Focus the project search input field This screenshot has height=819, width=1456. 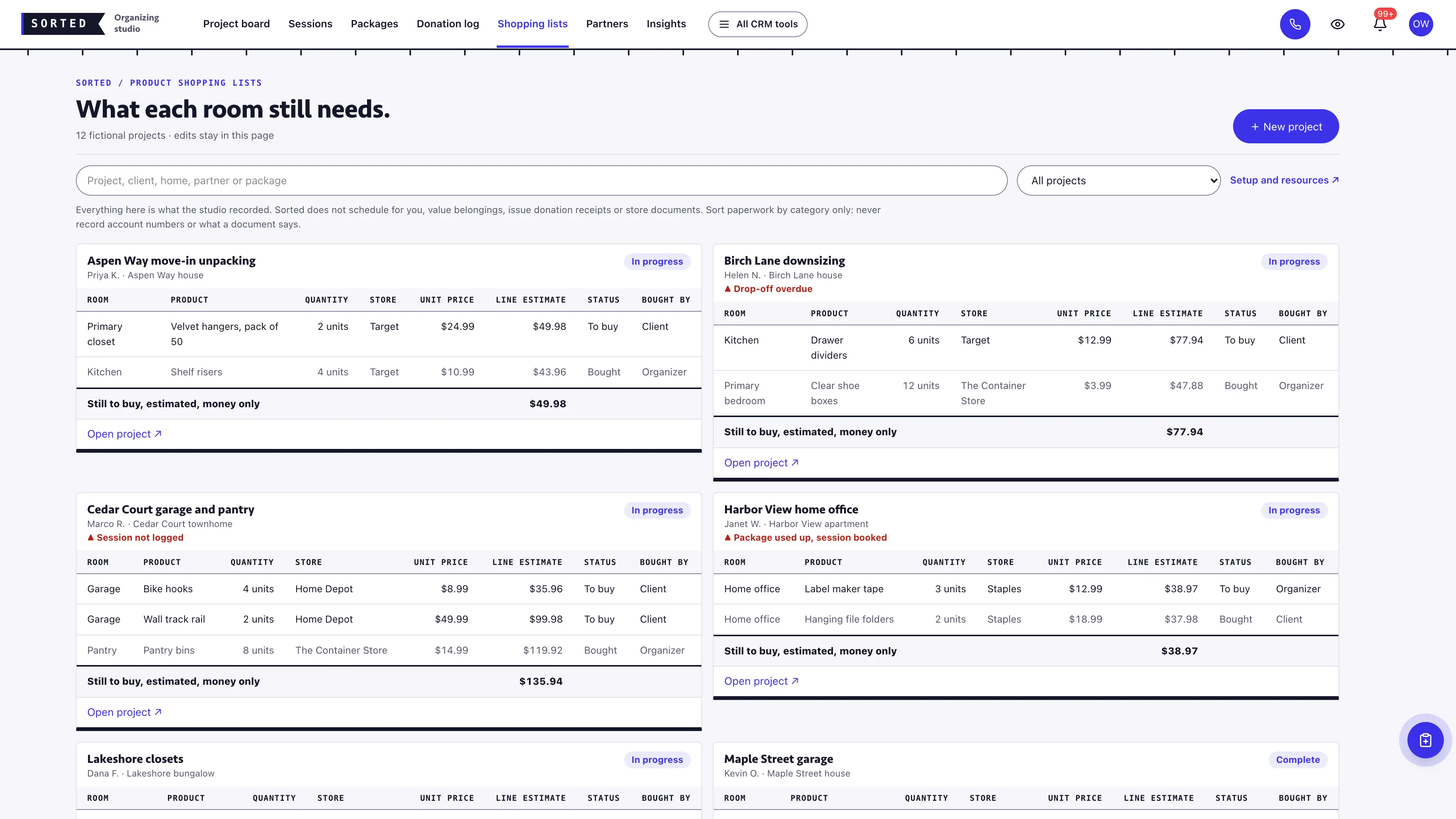click(x=541, y=181)
